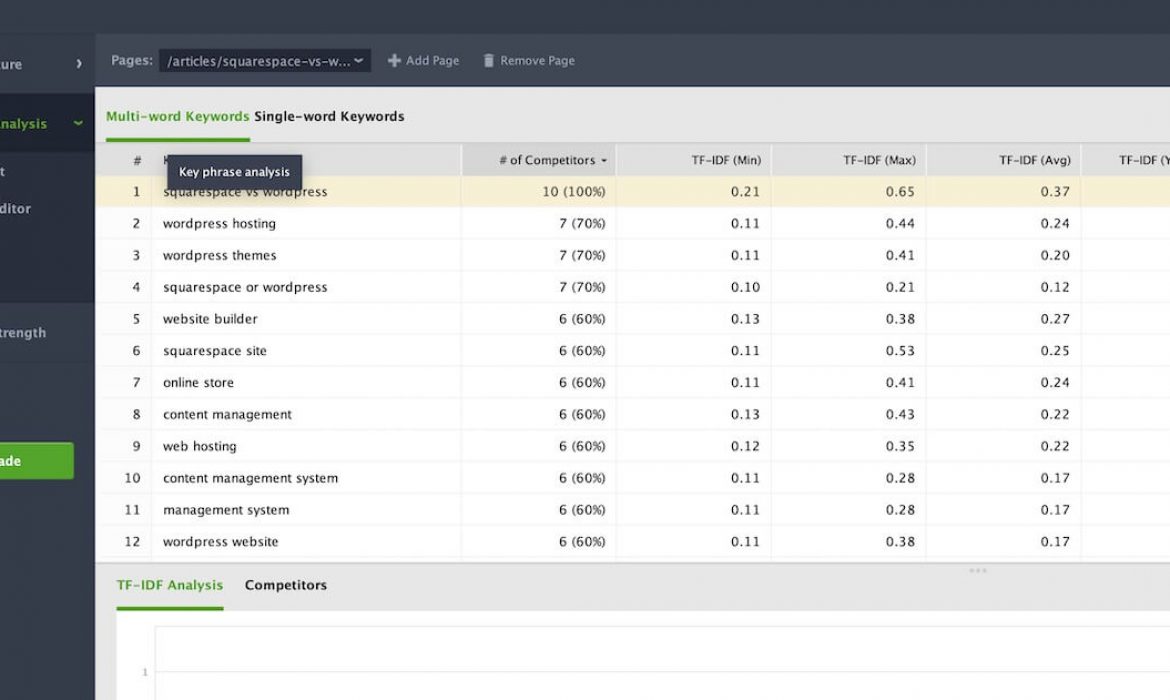Sort by the TF-IDF (Max) column header
1170x700 pixels.
coord(849,160)
